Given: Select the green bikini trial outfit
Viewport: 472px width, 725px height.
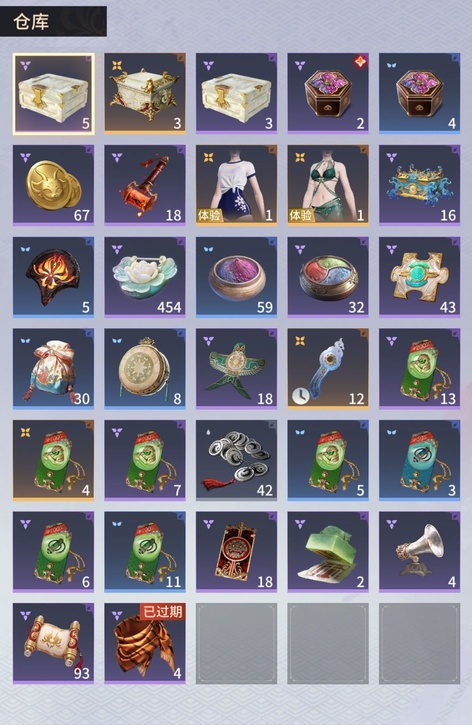Looking at the screenshot, I should (328, 185).
